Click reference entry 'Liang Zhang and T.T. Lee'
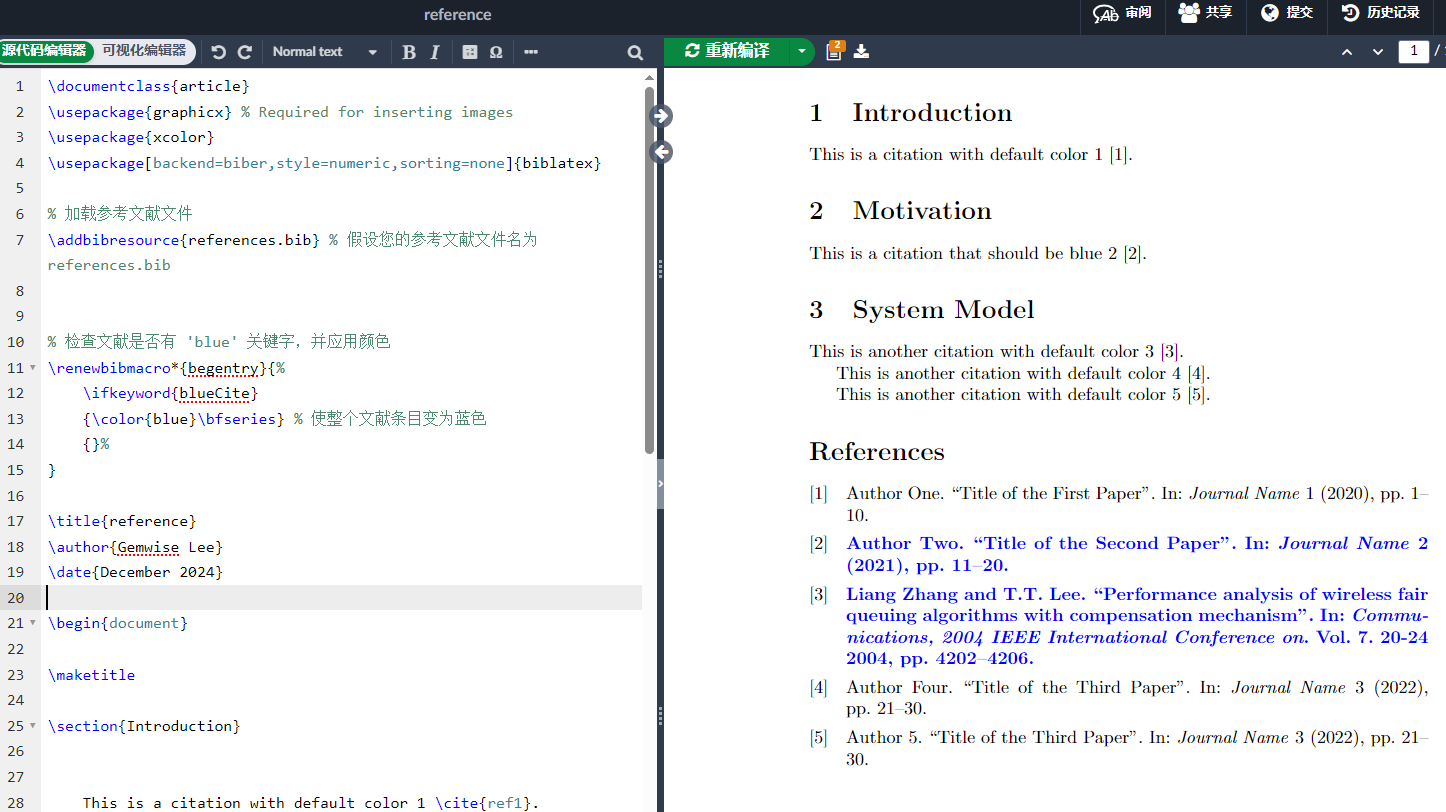This screenshot has height=812, width=1446. (1137, 626)
